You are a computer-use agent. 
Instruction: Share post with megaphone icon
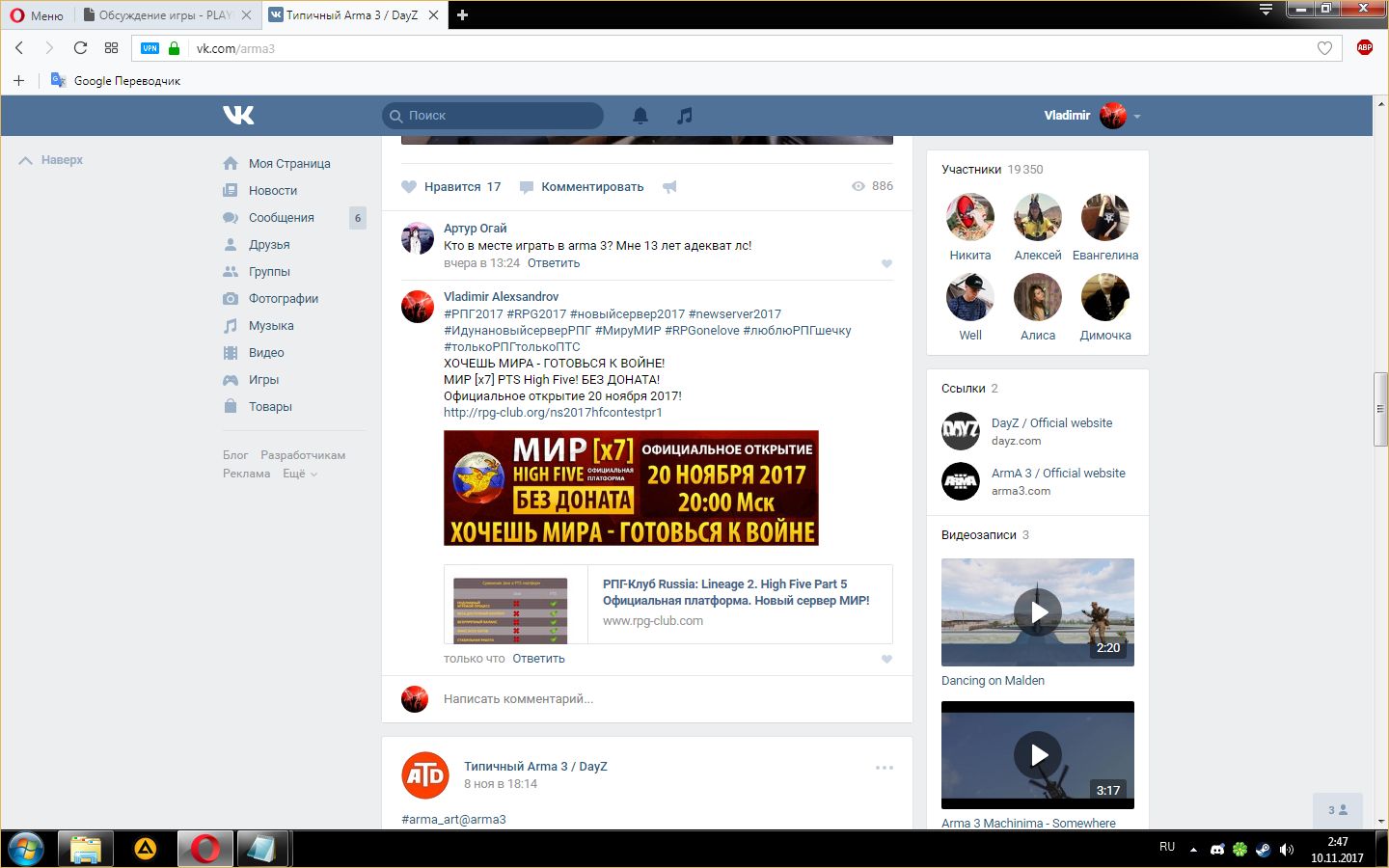click(669, 187)
